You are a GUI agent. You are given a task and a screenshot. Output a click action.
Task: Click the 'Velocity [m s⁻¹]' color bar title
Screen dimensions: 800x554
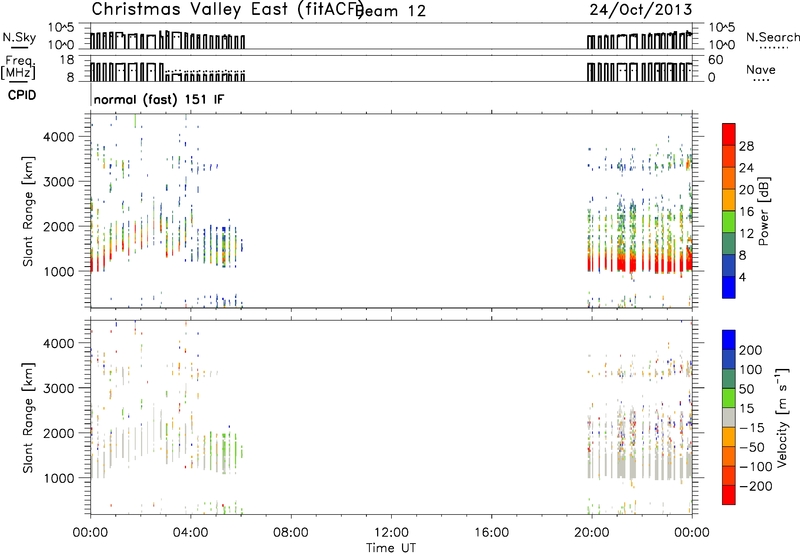[782, 417]
